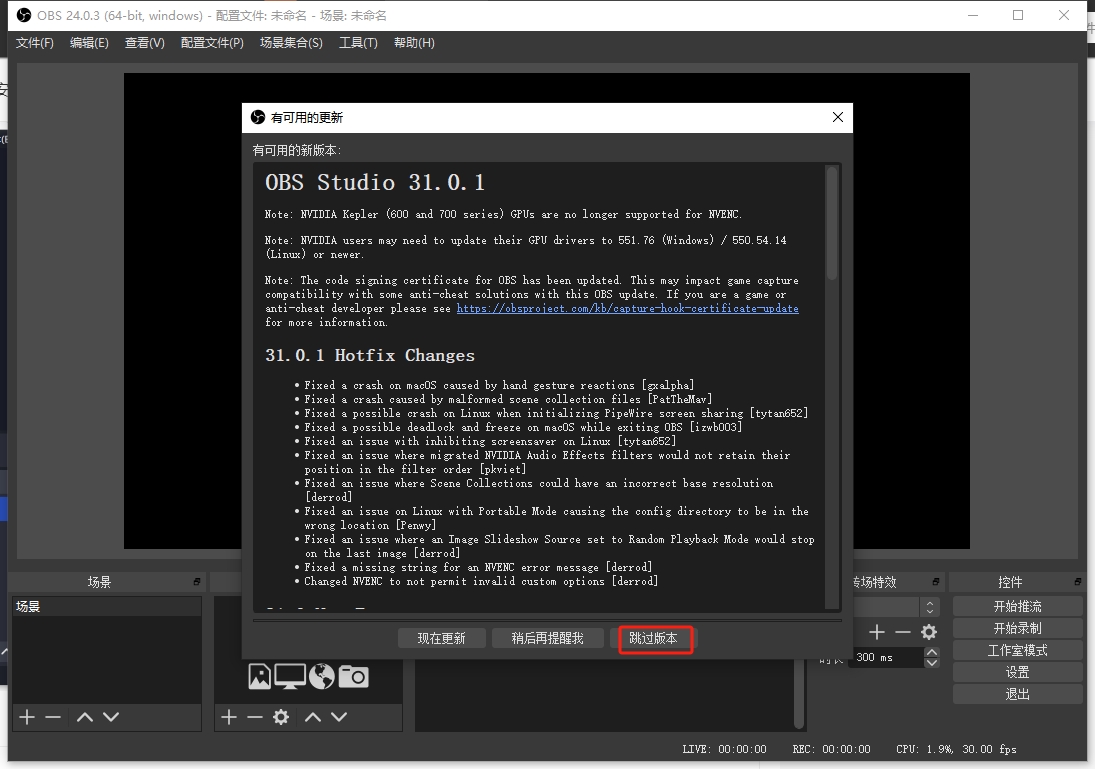Click the image source picture icon
The image size is (1095, 769).
pyautogui.click(x=260, y=676)
